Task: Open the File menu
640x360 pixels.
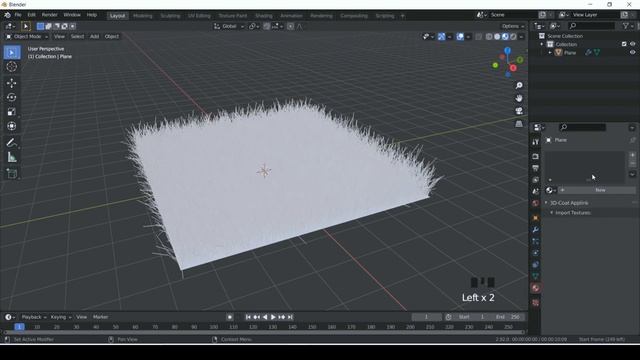Action: pyautogui.click(x=18, y=15)
